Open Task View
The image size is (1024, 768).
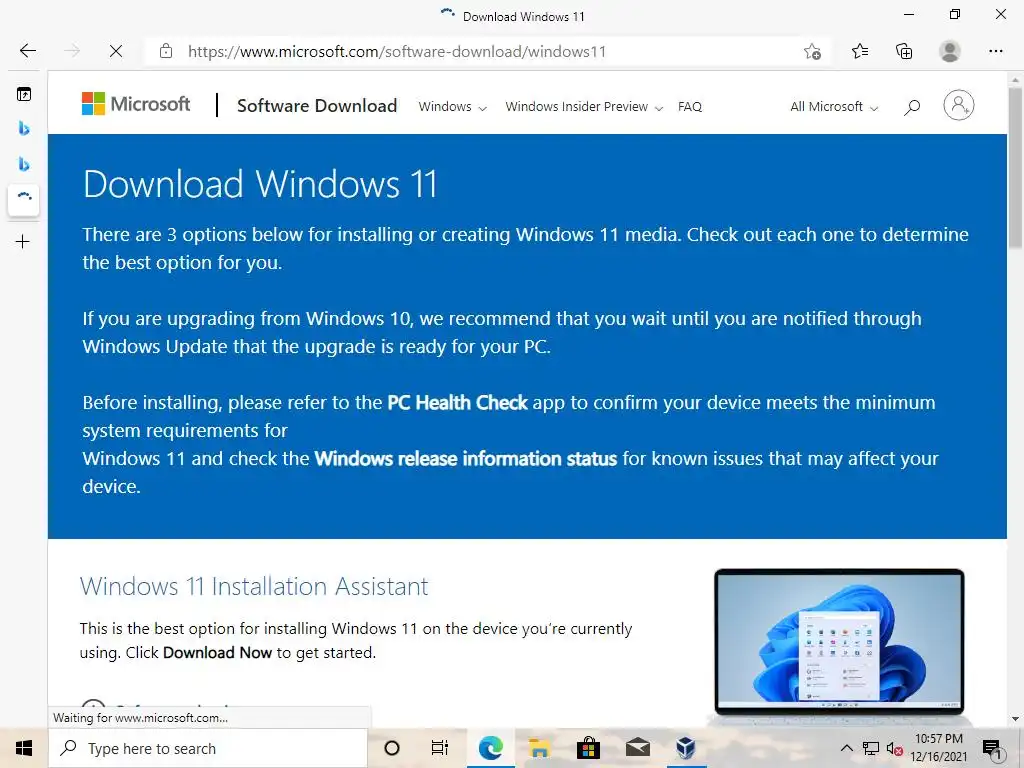(x=440, y=748)
